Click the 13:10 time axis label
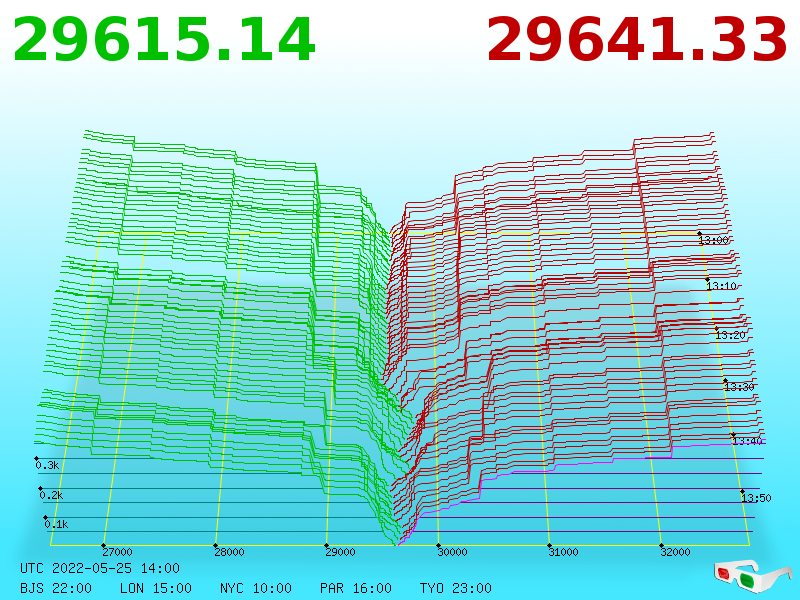800x600 pixels. click(x=721, y=286)
